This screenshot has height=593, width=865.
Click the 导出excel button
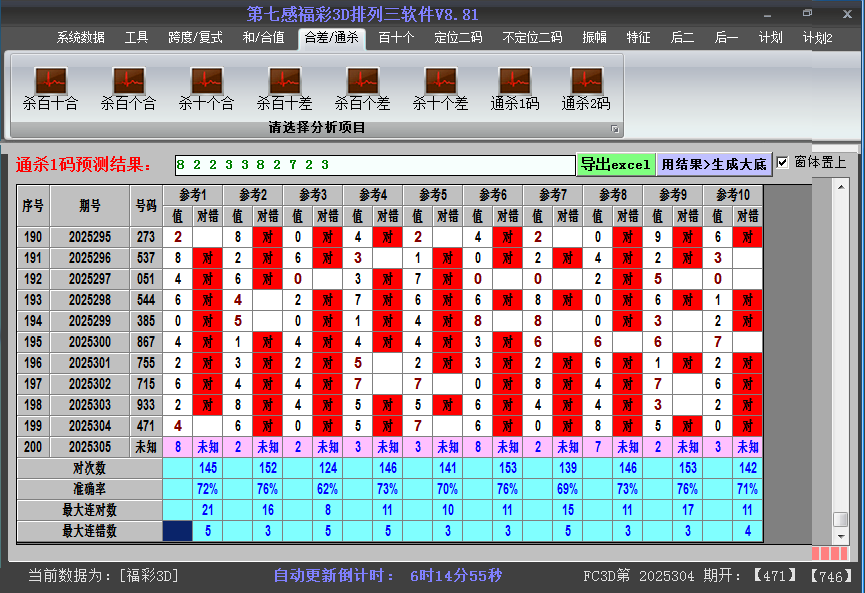615,164
